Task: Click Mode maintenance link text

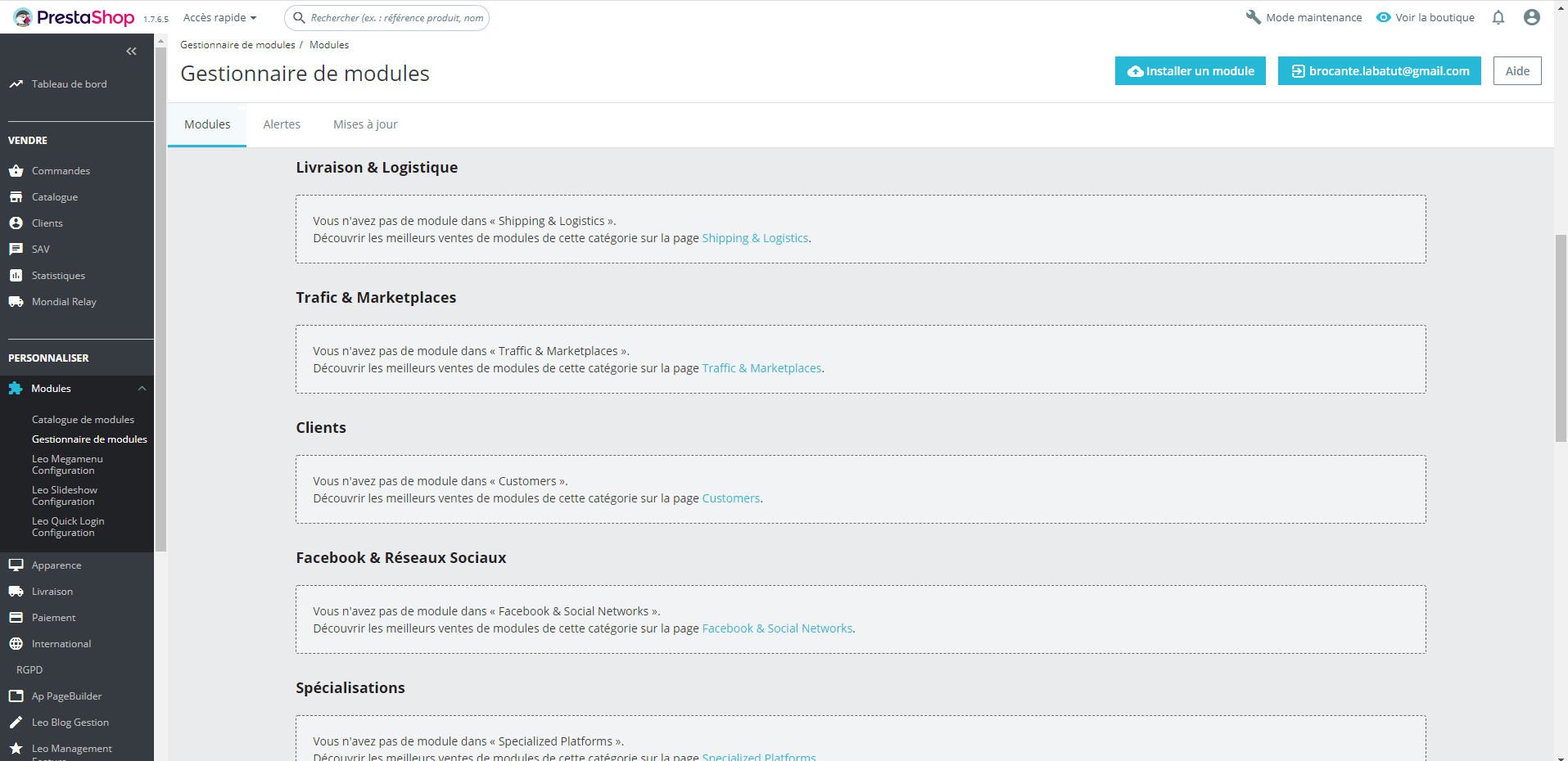Action: click(x=1314, y=17)
